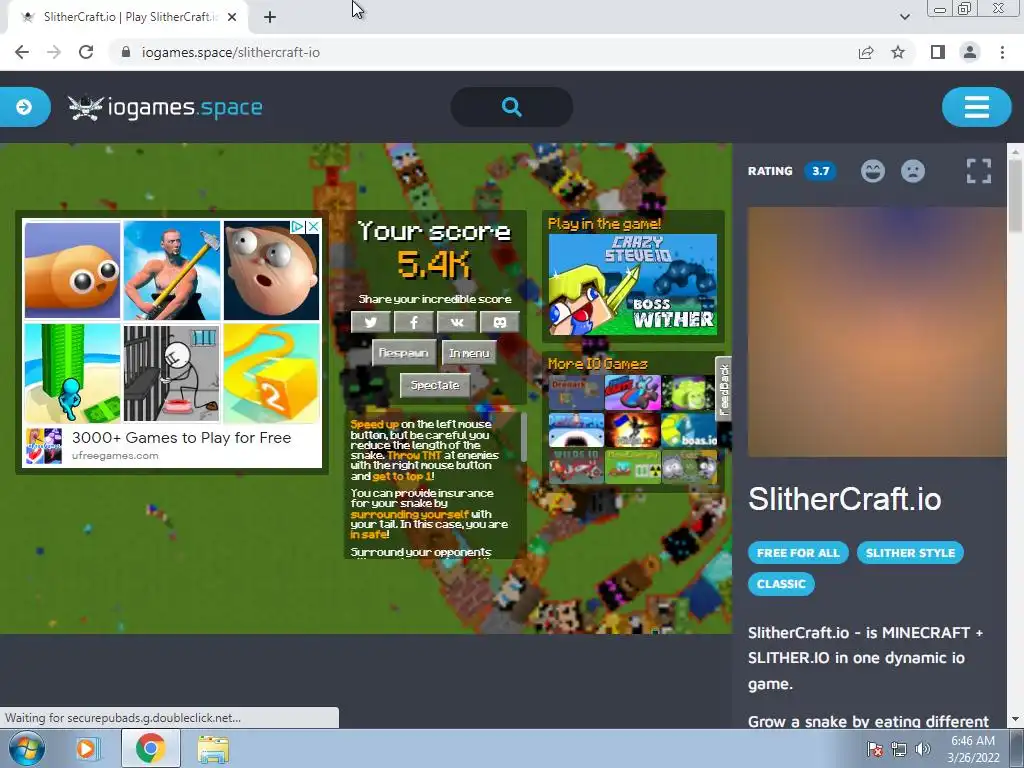This screenshot has height=768, width=1024.
Task: Click the 3.7 rating badge
Action: coord(820,171)
